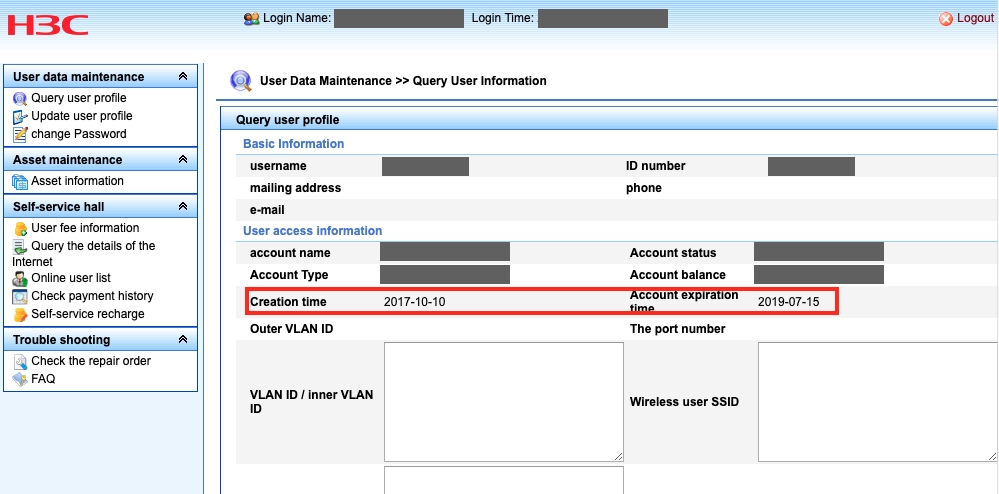Click the Trouble shooting header
This screenshot has height=494, width=999.
101,340
